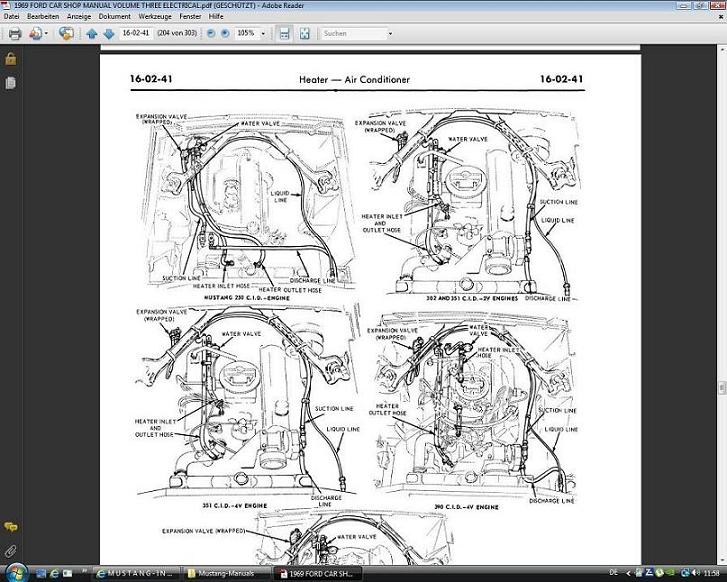The image size is (727, 582).
Task: Click the system clock in tray
Action: pyautogui.click(x=712, y=573)
